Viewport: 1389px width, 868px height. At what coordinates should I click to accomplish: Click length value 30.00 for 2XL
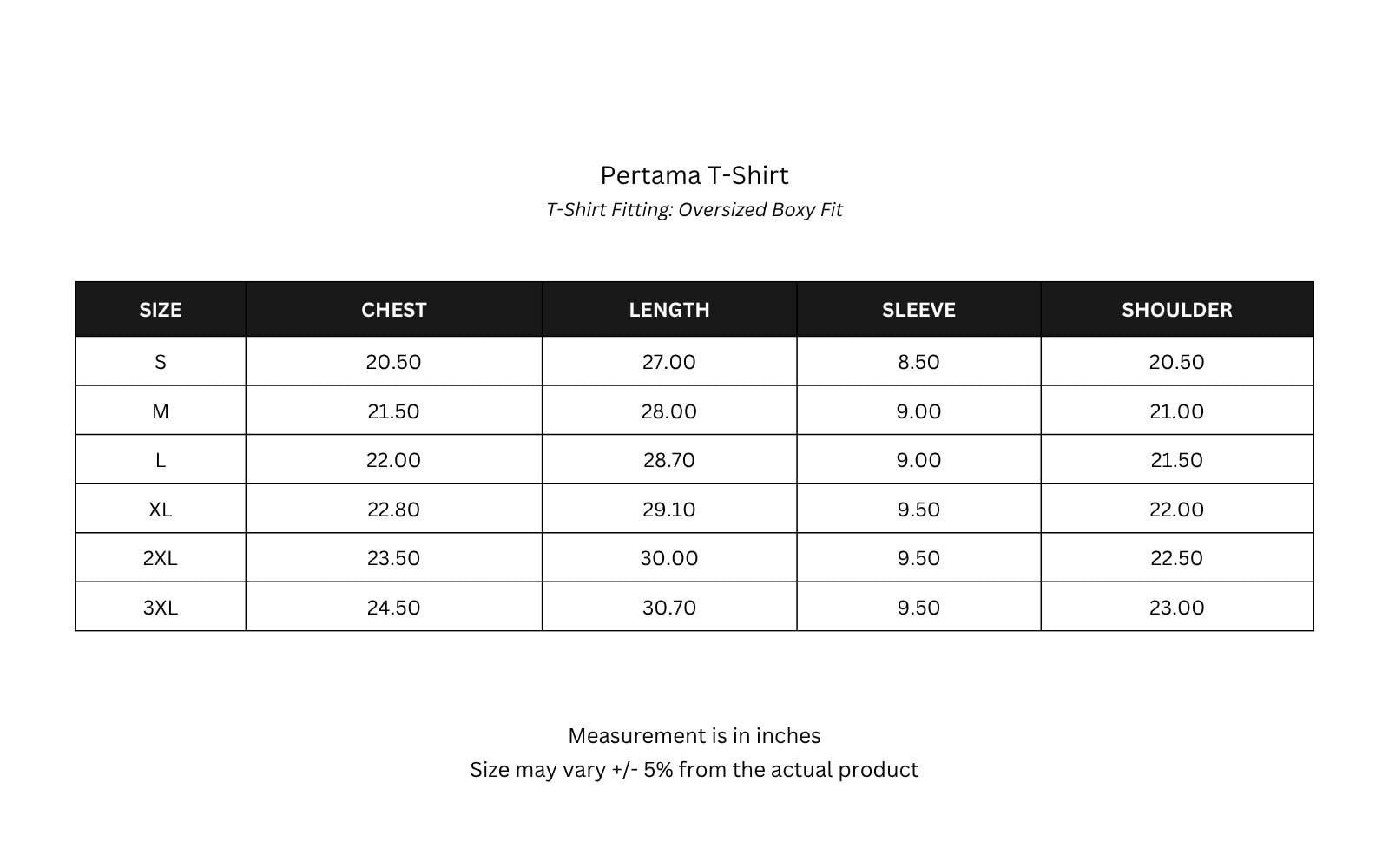tap(669, 558)
